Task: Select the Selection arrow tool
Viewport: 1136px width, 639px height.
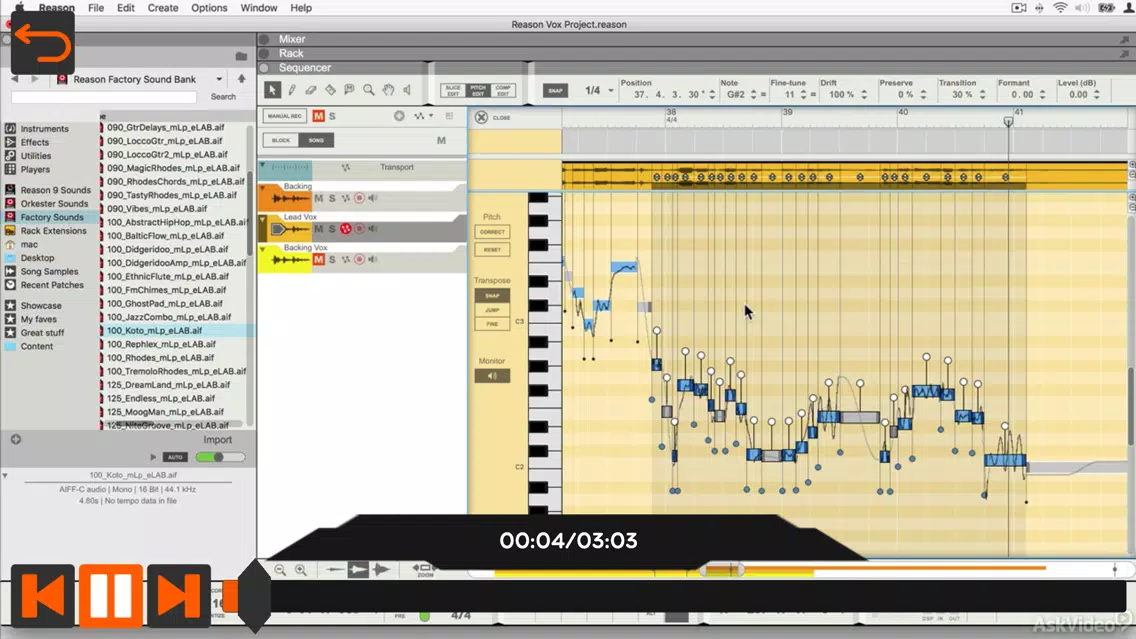Action: 272,90
